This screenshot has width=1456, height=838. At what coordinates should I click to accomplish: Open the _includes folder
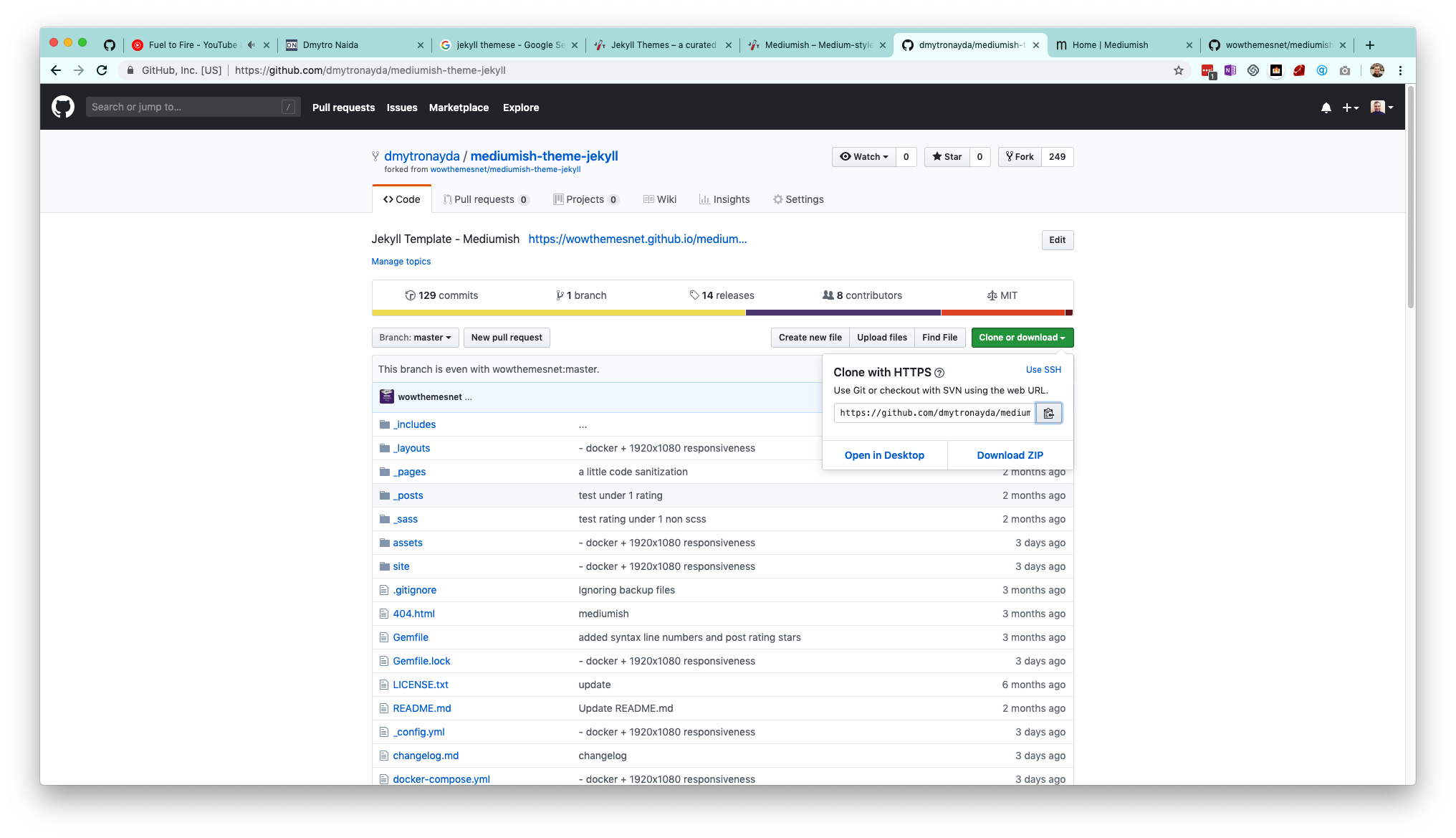(x=414, y=424)
